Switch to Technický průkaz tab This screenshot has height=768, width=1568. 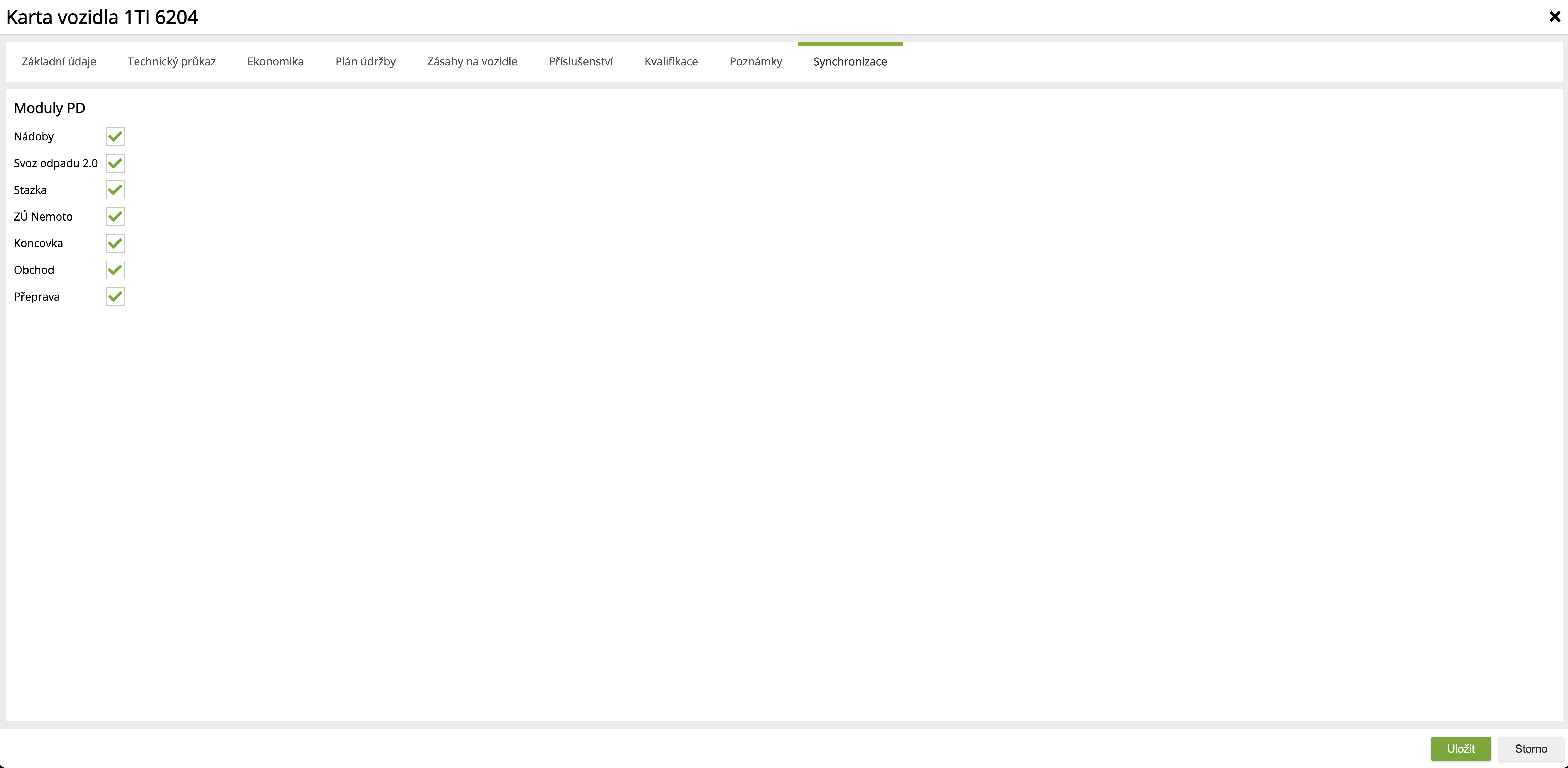pos(172,61)
